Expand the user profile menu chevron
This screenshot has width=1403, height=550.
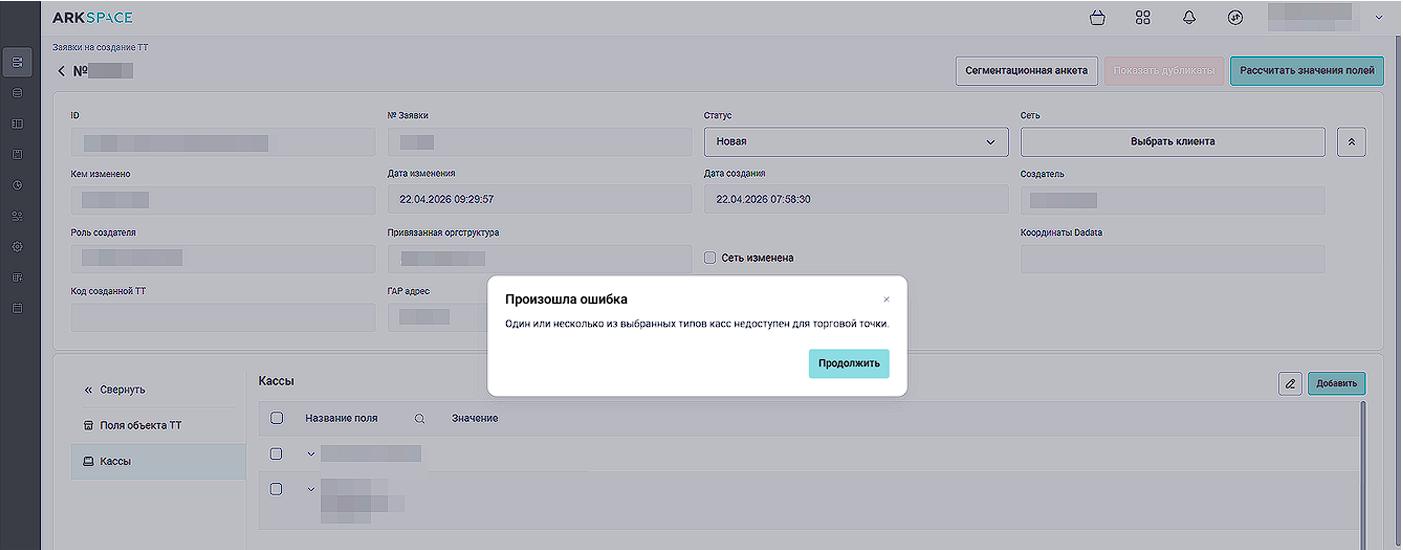coord(1379,18)
